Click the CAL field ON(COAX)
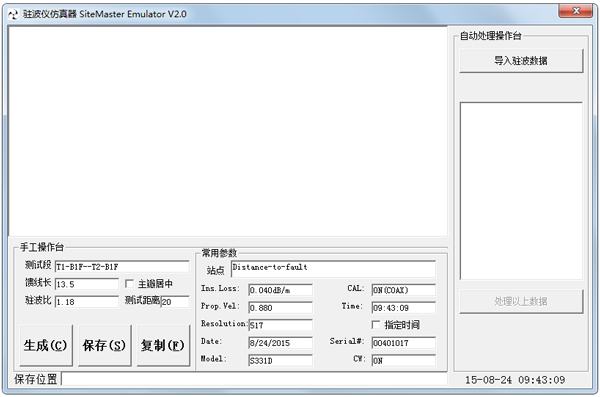600x397 pixels. pos(404,290)
